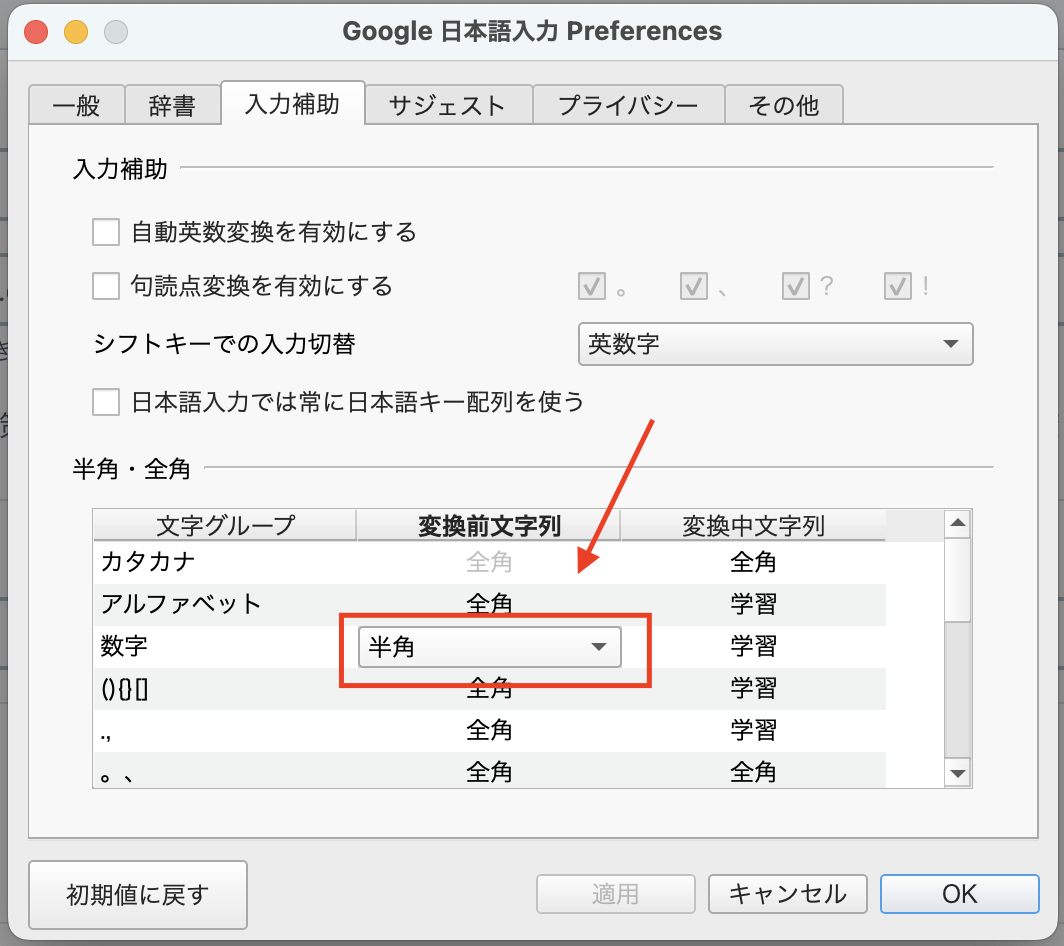Screen dimensions: 1064x946
Task: Confirm settings with the OK button
Action: click(960, 894)
